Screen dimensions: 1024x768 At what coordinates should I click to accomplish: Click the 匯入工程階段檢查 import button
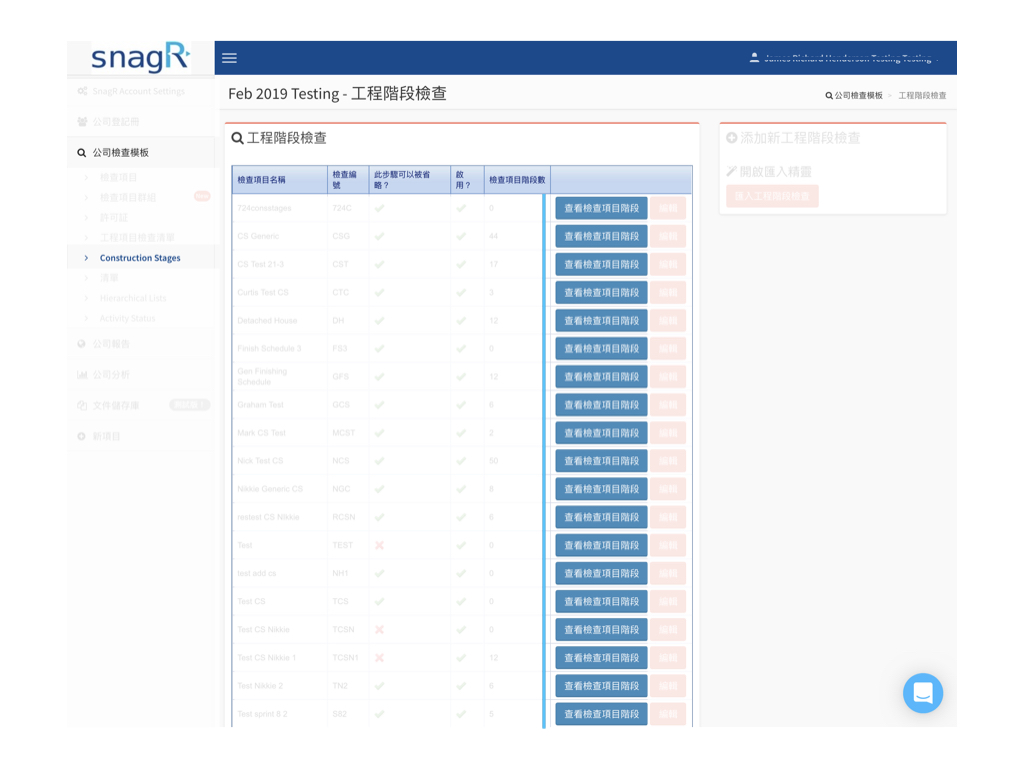(772, 196)
